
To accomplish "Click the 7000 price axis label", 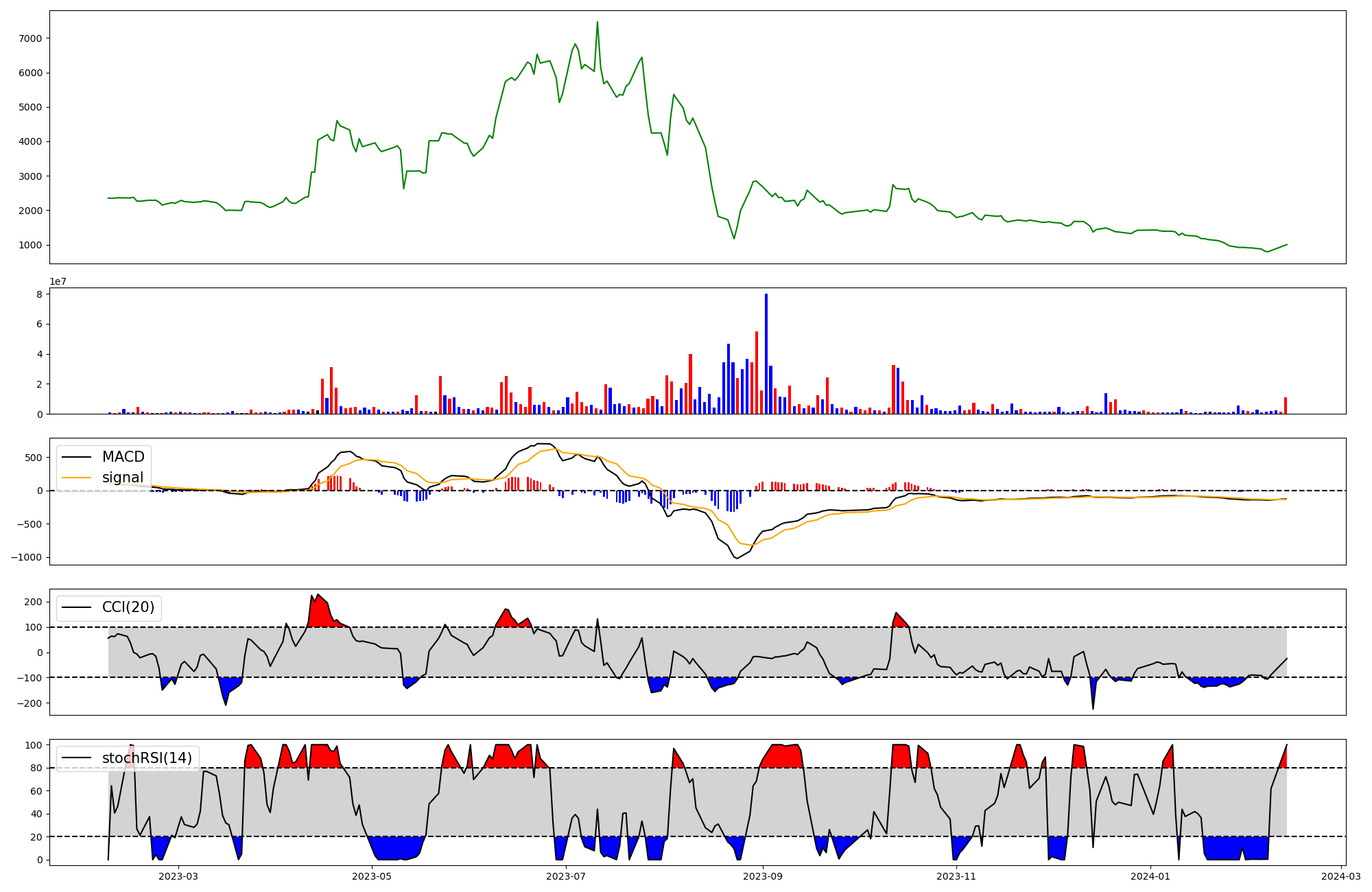I will pos(30,38).
